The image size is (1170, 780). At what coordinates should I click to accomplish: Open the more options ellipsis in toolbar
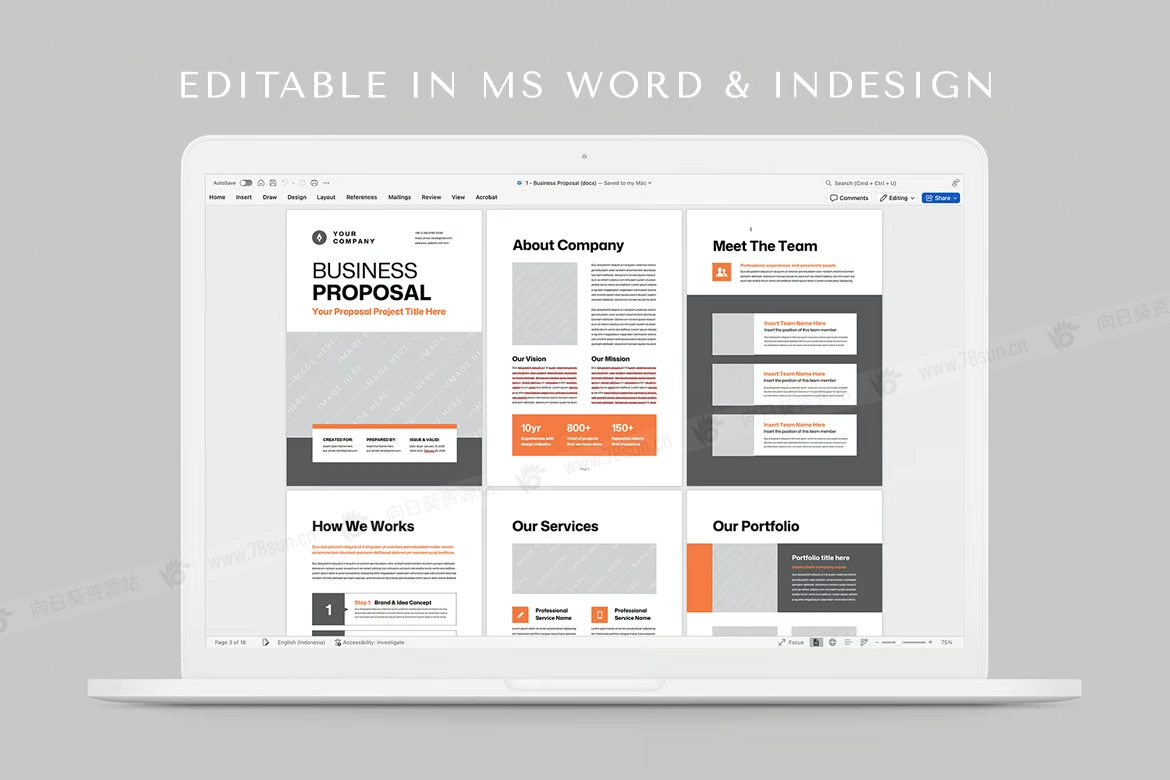pos(326,183)
